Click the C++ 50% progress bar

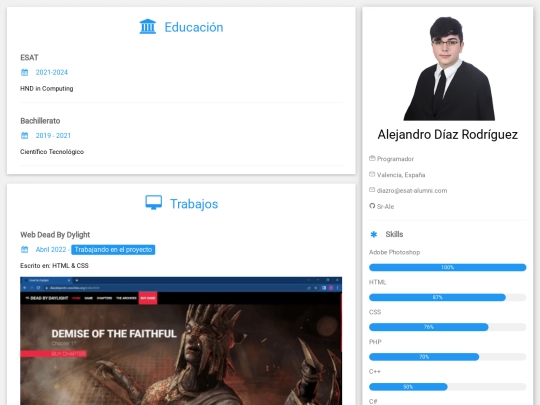pyautogui.click(x=447, y=387)
